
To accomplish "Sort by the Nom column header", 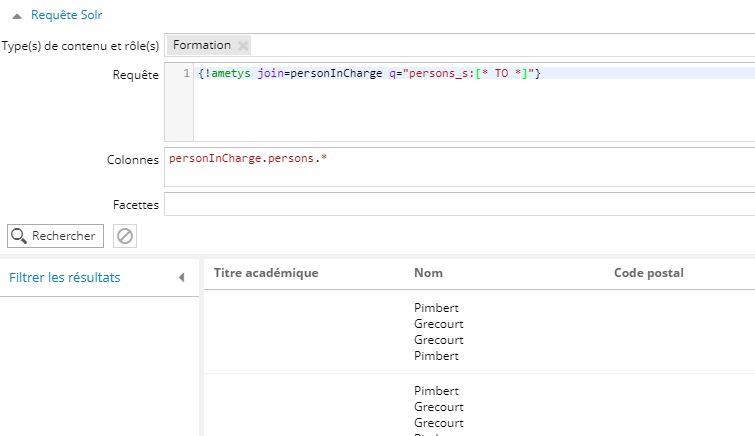I will pyautogui.click(x=428, y=273).
